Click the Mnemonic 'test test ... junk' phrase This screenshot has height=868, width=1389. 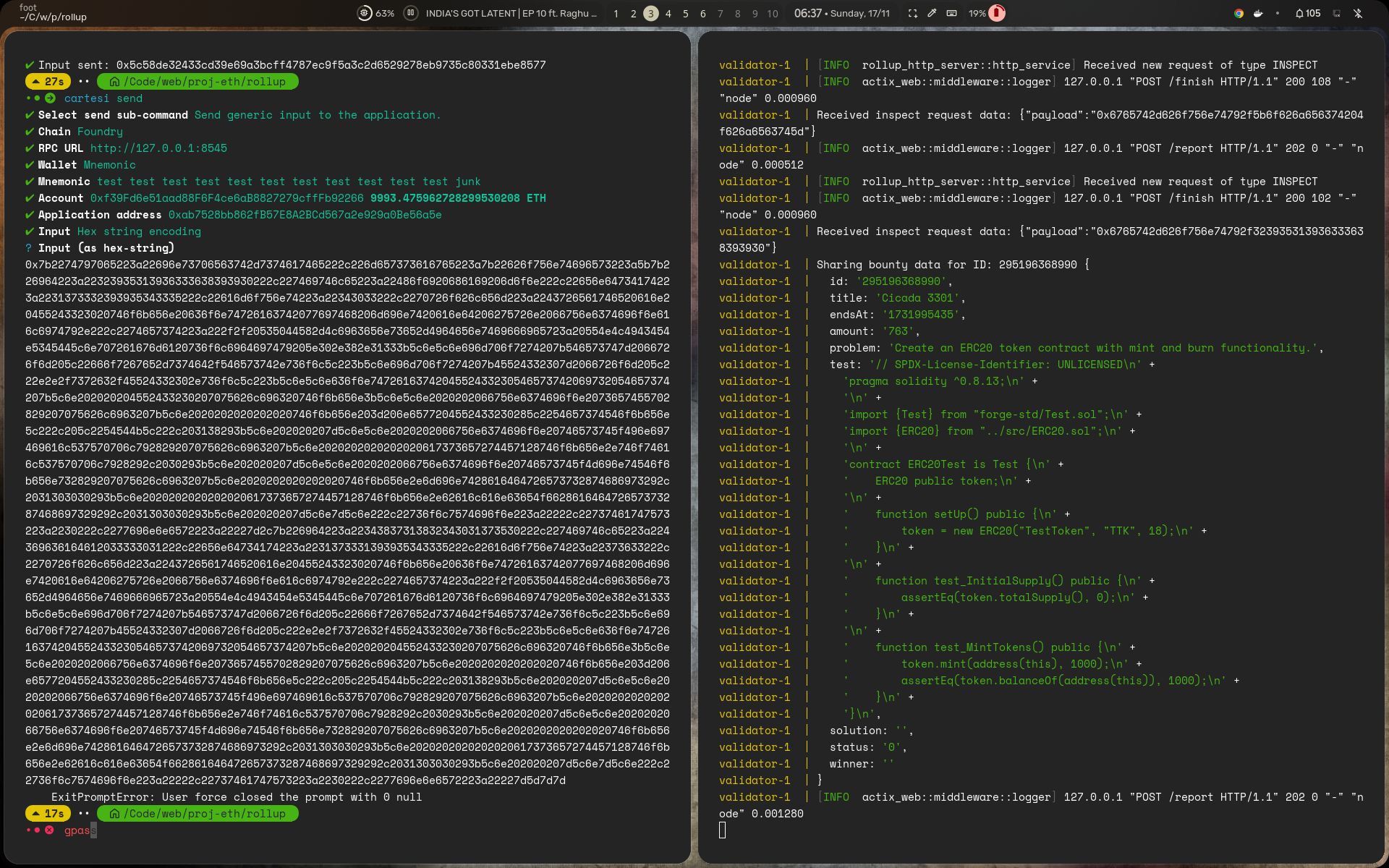[289, 182]
